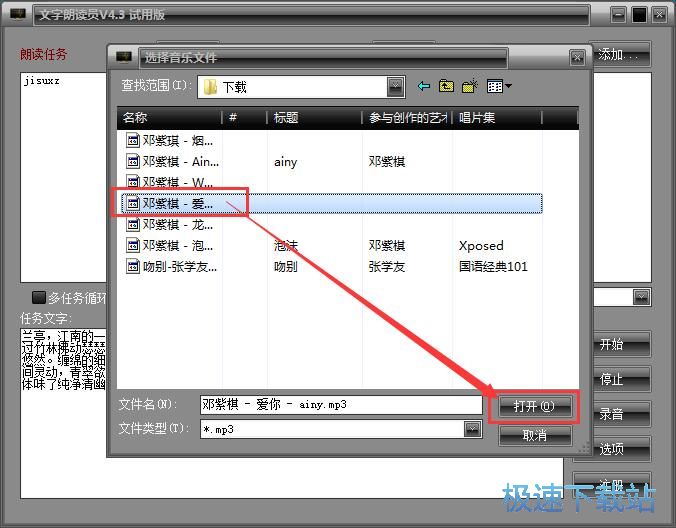
Task: Sort by the 唱片集 column header
Action: click(497, 118)
